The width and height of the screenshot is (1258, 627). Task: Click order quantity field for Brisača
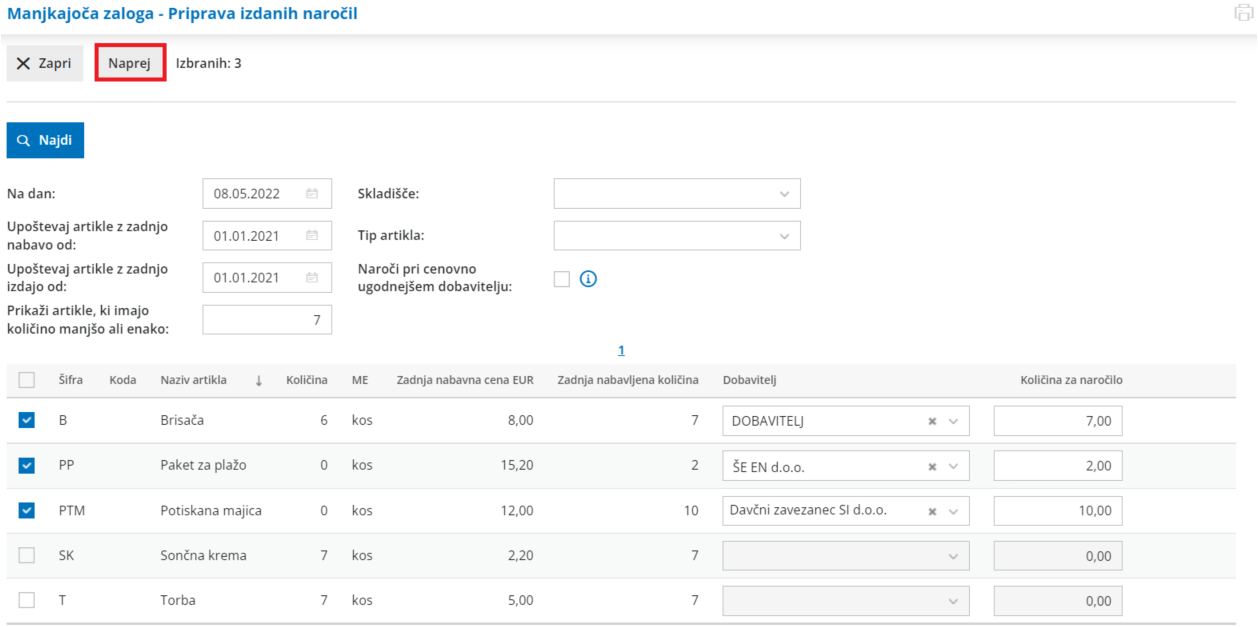[1058, 422]
